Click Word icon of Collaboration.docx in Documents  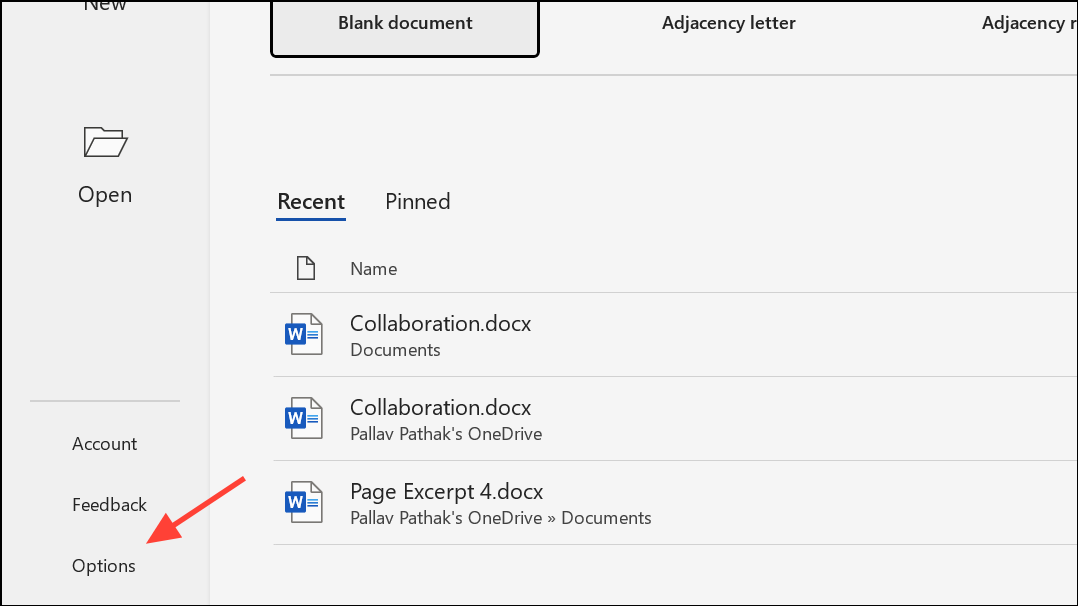(304, 334)
